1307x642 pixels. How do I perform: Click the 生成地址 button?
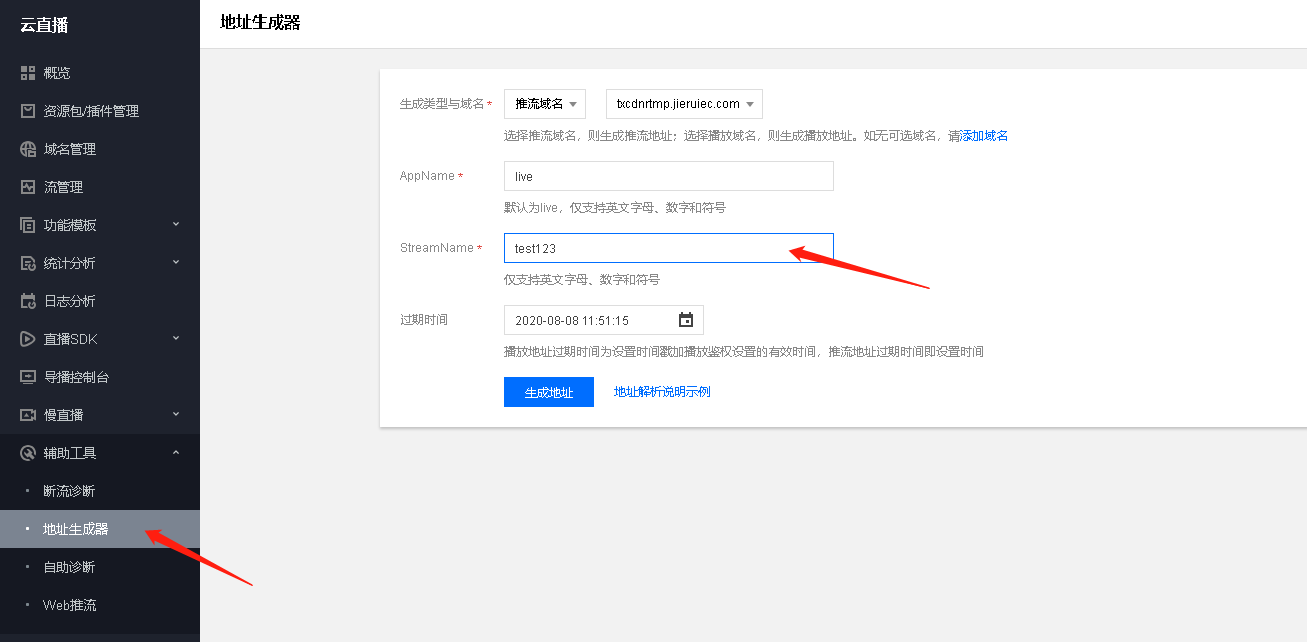pos(549,392)
